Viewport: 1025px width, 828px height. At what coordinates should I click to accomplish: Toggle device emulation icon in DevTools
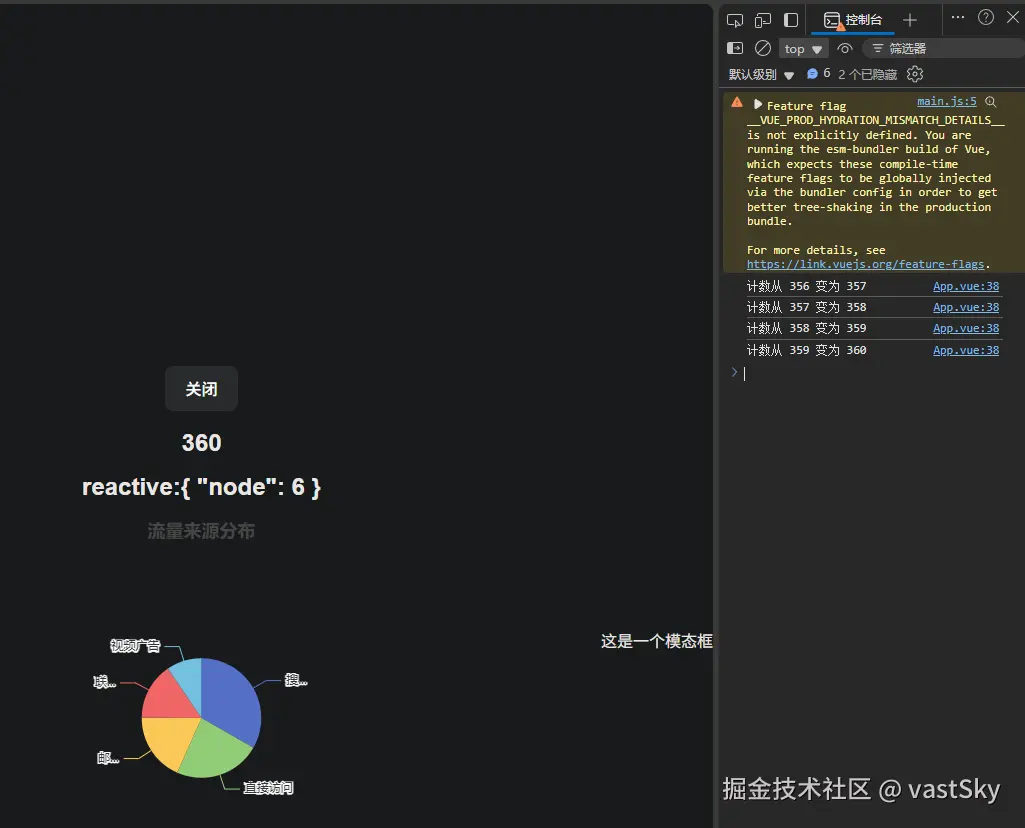[763, 20]
